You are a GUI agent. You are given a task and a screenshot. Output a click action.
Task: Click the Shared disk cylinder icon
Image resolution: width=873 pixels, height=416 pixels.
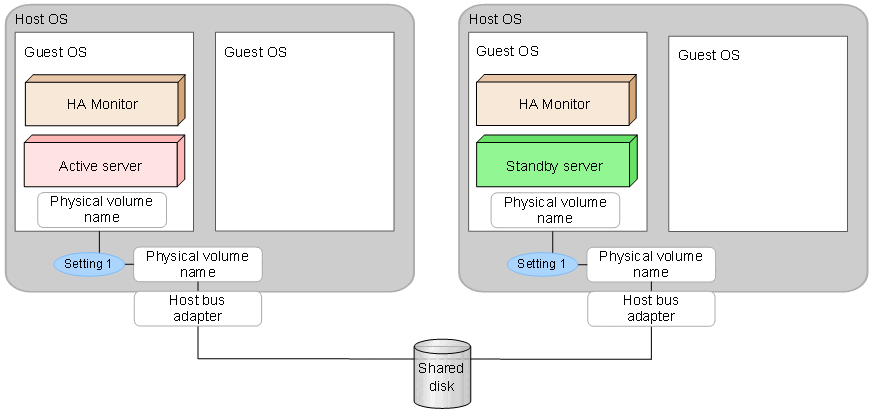pyautogui.click(x=440, y=374)
